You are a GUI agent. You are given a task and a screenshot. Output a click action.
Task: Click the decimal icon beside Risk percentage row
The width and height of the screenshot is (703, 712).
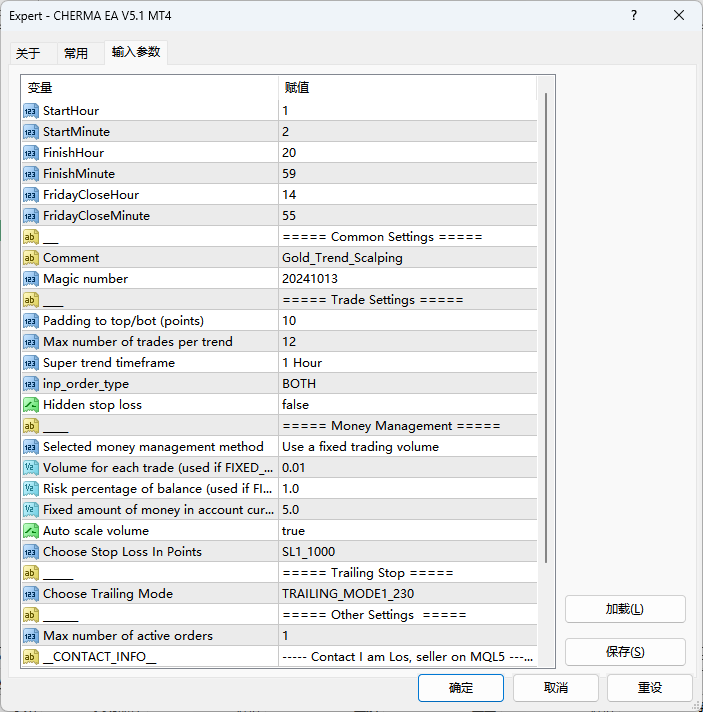point(31,489)
